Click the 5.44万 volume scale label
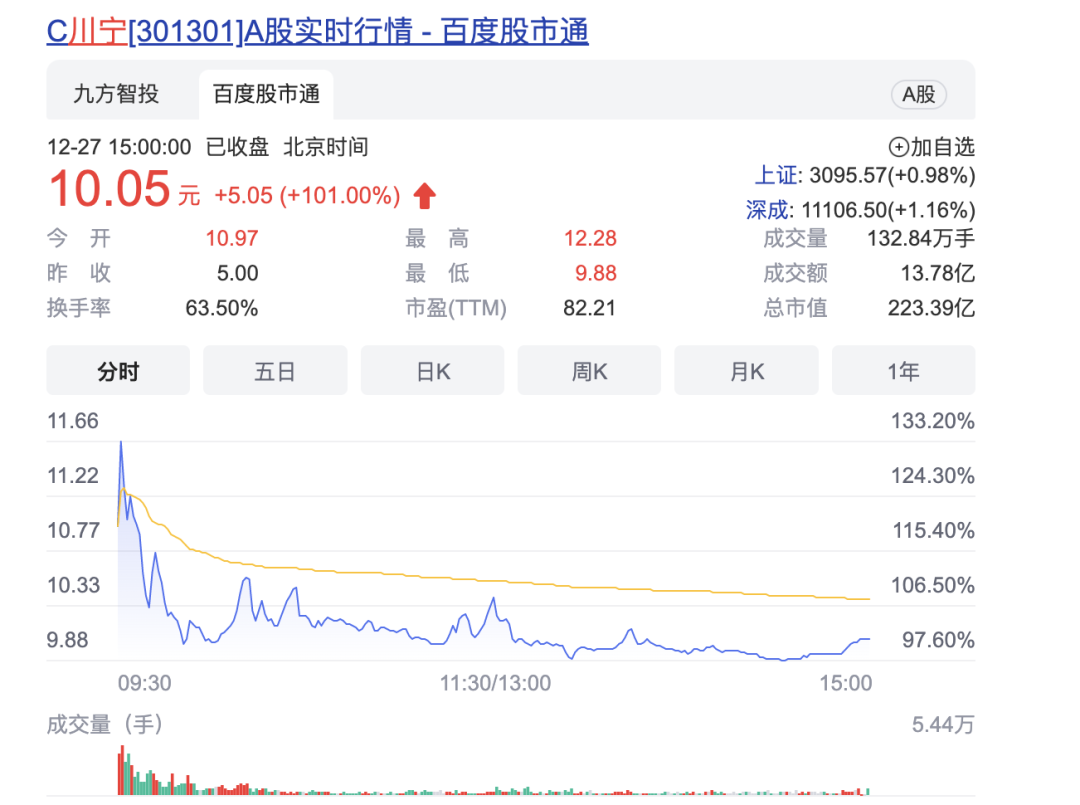 point(943,724)
